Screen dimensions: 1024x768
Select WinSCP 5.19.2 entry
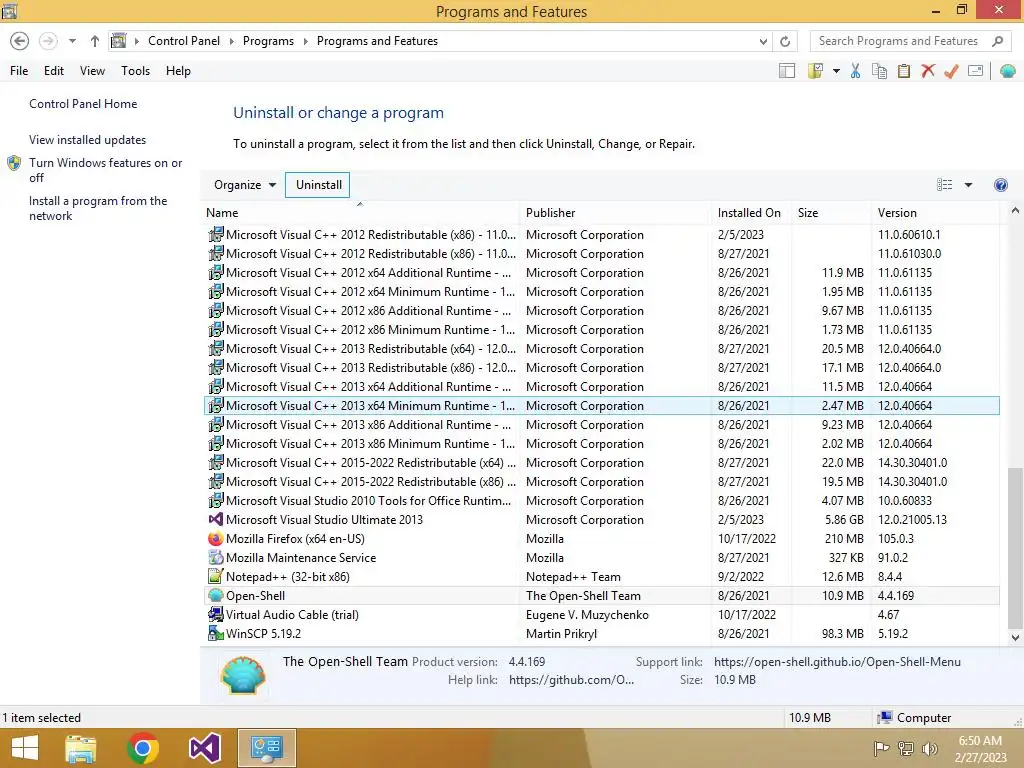click(601, 633)
